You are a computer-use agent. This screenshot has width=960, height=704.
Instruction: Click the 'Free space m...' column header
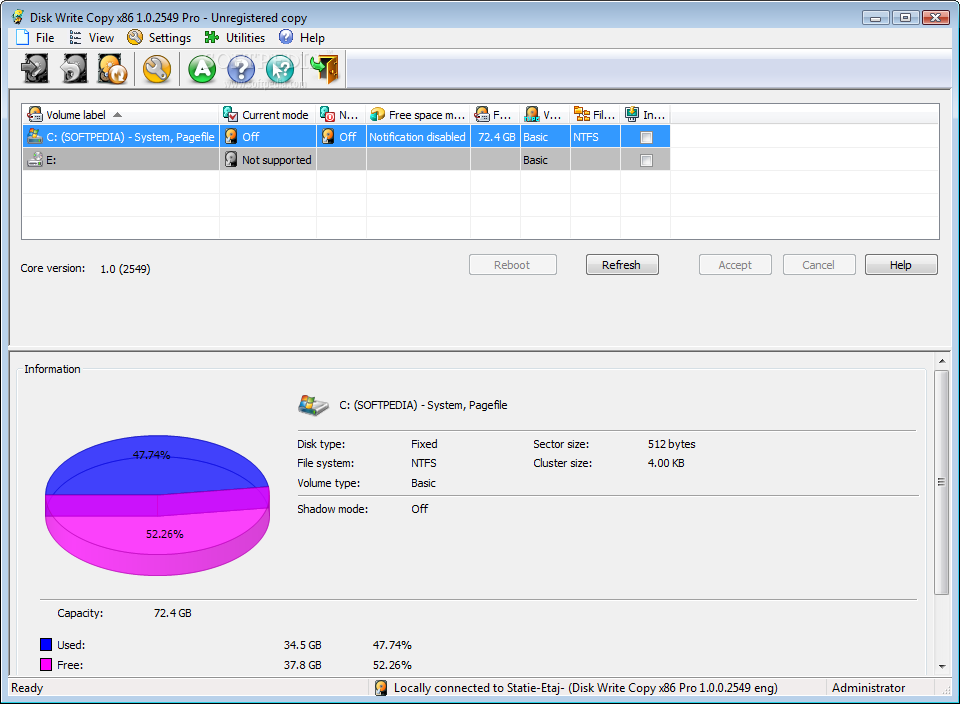[418, 114]
